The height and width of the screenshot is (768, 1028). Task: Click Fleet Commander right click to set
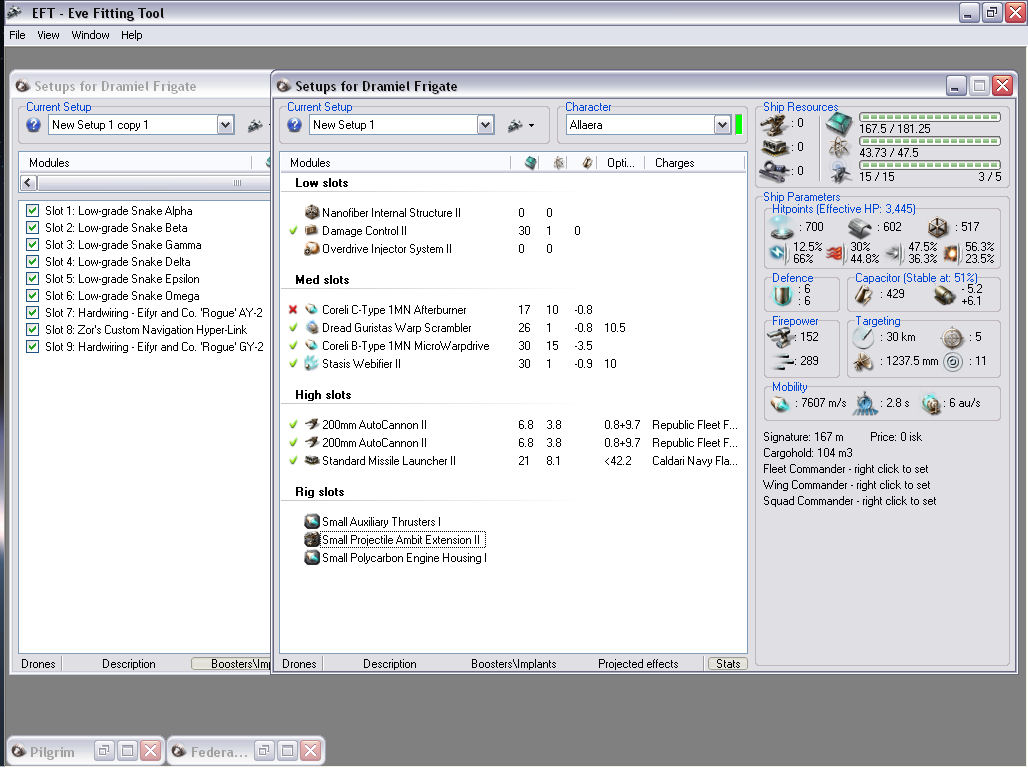(x=845, y=469)
